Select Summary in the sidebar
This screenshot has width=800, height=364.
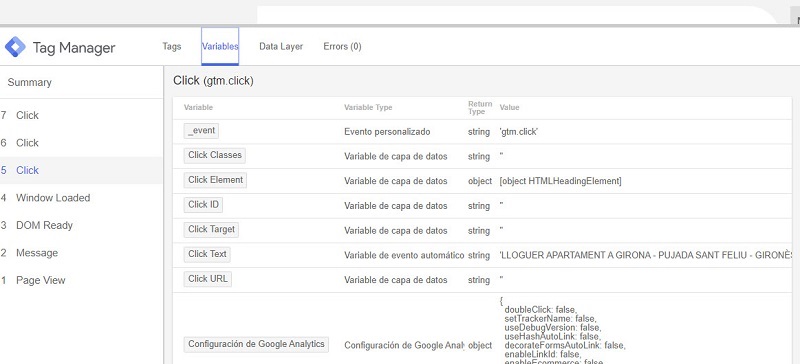[x=30, y=82]
